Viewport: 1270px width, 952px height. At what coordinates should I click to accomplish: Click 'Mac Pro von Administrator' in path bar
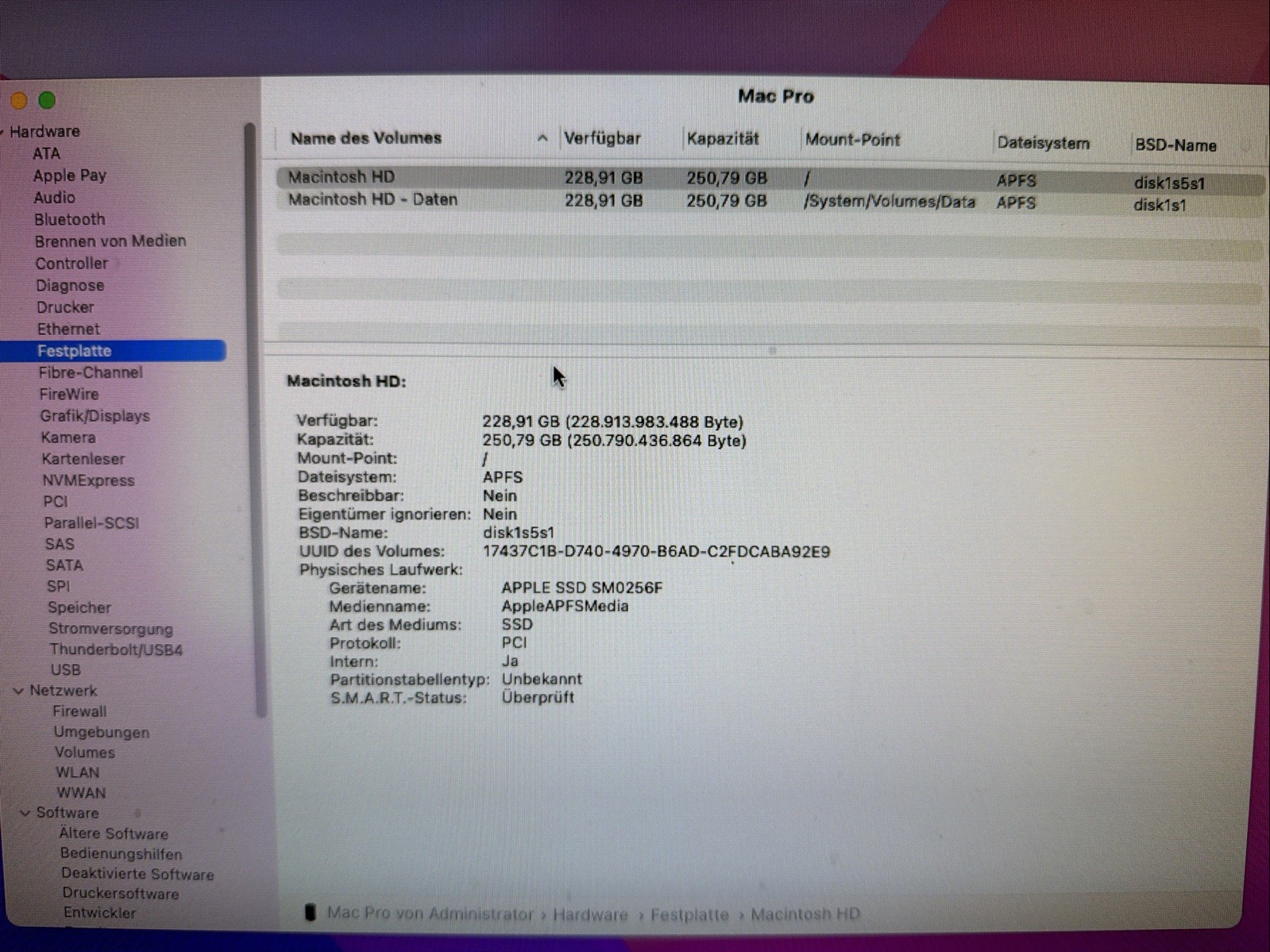[x=430, y=914]
